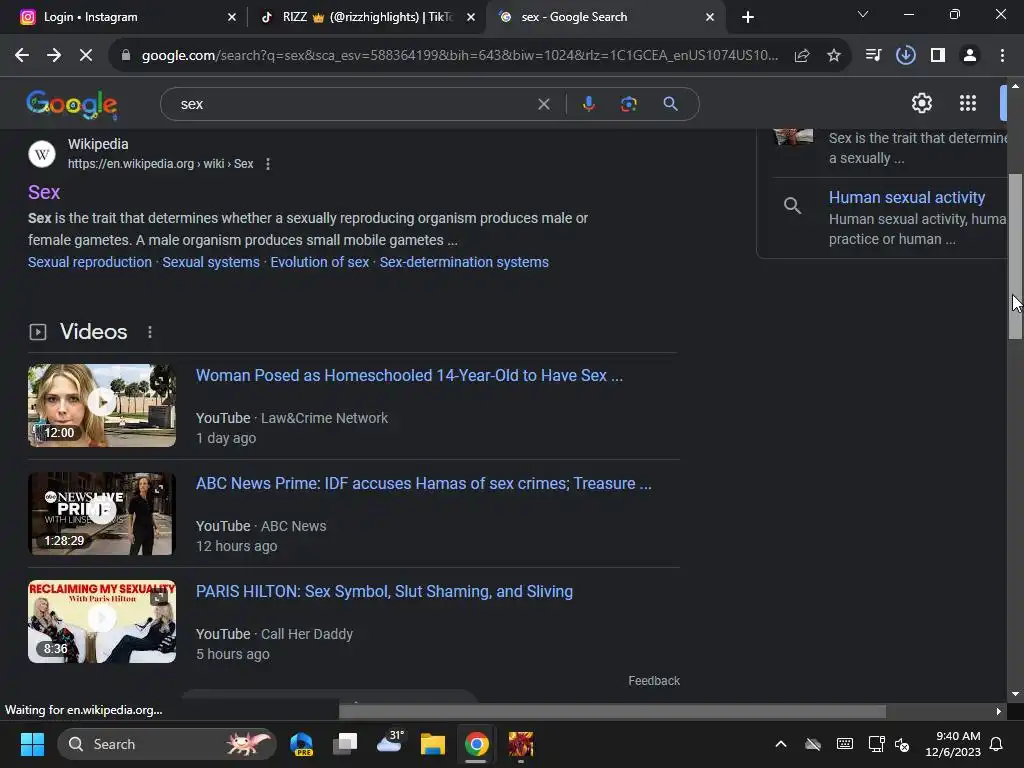This screenshot has height=768, width=1024.
Task: Open the media control icon in toolbar
Action: (873, 56)
